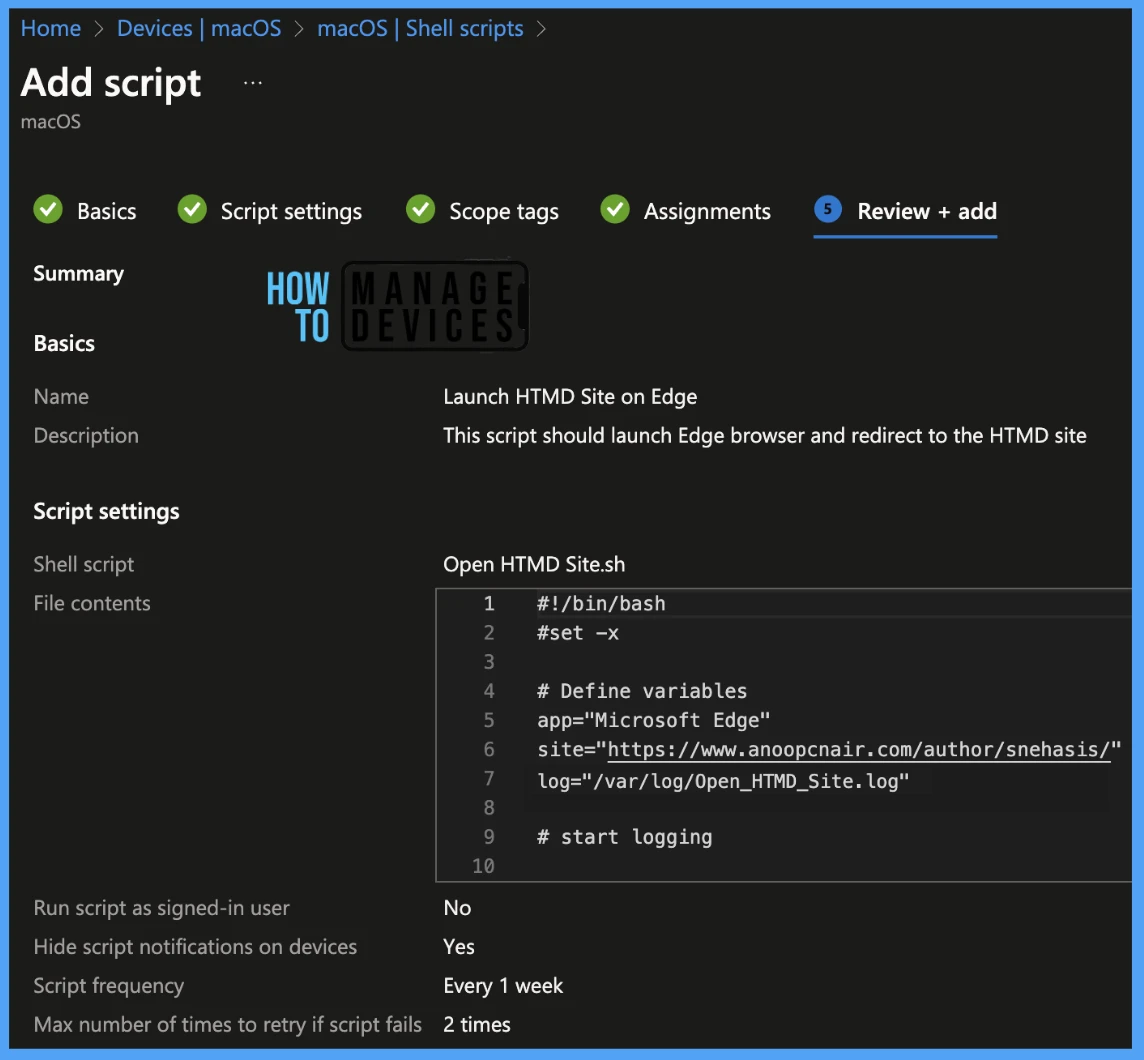Click the # Define variables comment line

[x=642, y=691]
